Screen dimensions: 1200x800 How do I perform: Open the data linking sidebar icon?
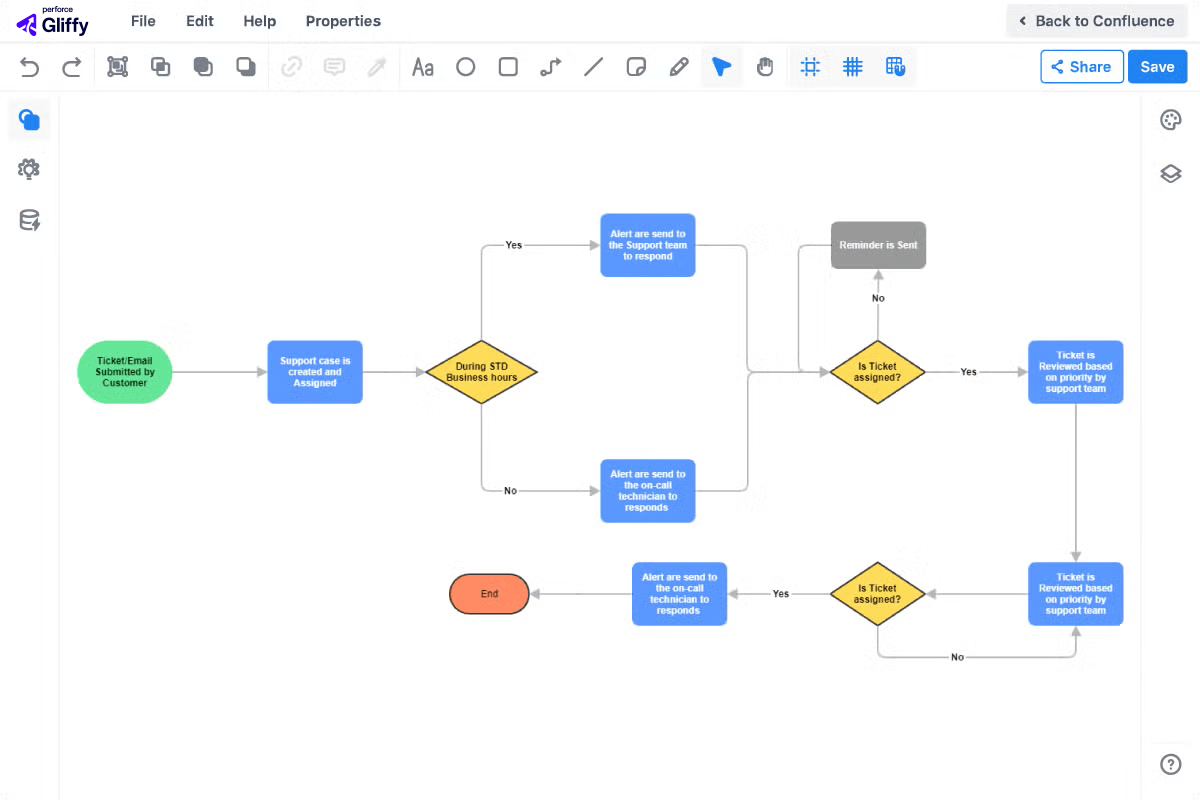pos(29,221)
